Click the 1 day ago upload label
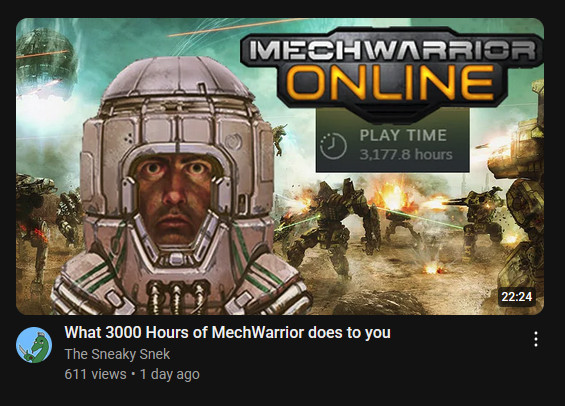Image resolution: width=565 pixels, height=406 pixels. pos(170,374)
